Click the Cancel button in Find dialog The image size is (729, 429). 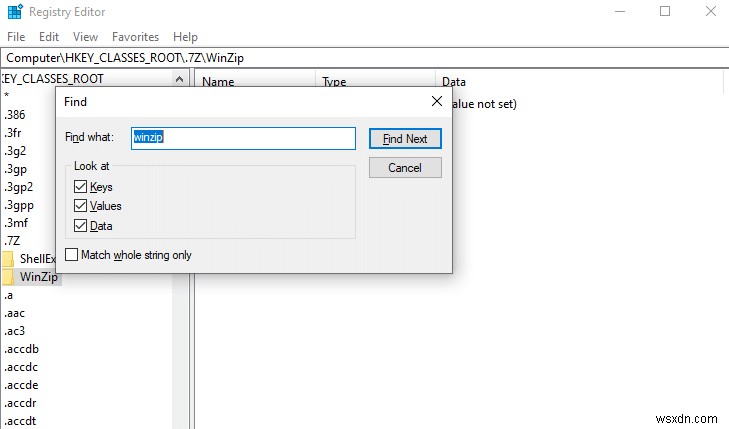pyautogui.click(x=405, y=168)
